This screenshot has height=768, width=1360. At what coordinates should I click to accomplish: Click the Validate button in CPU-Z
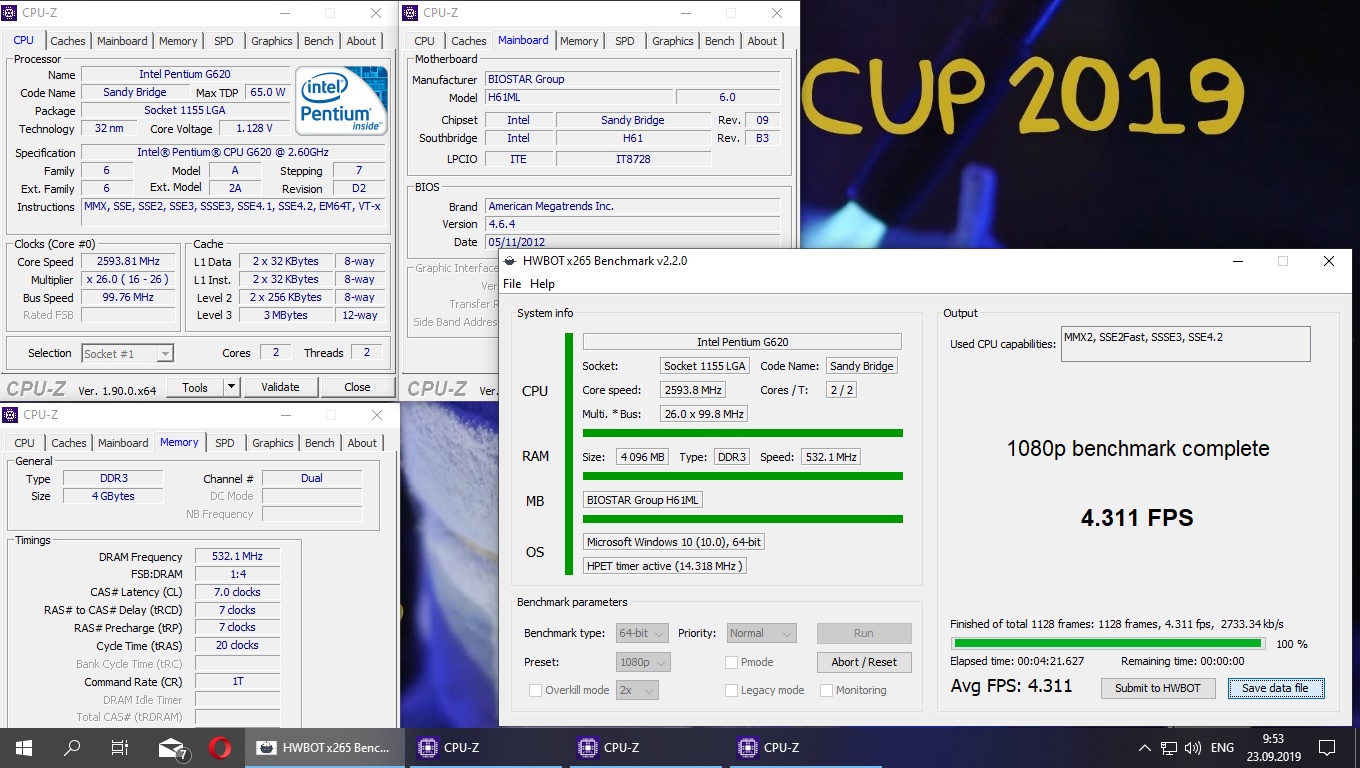point(280,387)
